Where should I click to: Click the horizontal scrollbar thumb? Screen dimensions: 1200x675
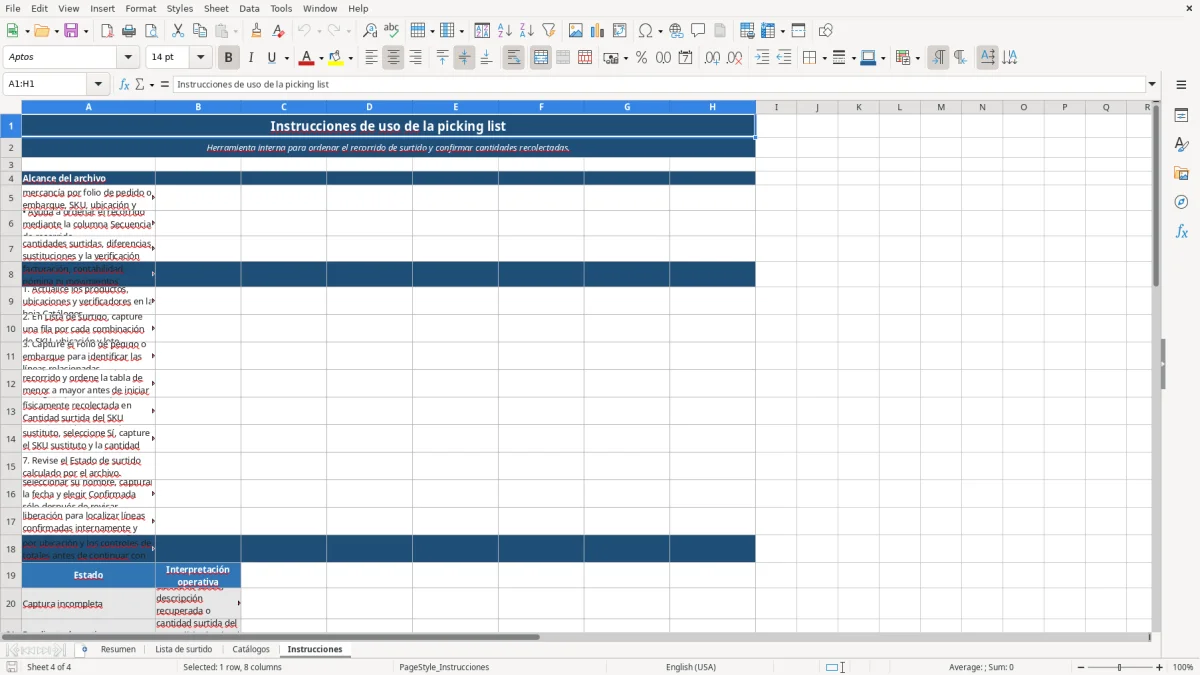click(272, 637)
